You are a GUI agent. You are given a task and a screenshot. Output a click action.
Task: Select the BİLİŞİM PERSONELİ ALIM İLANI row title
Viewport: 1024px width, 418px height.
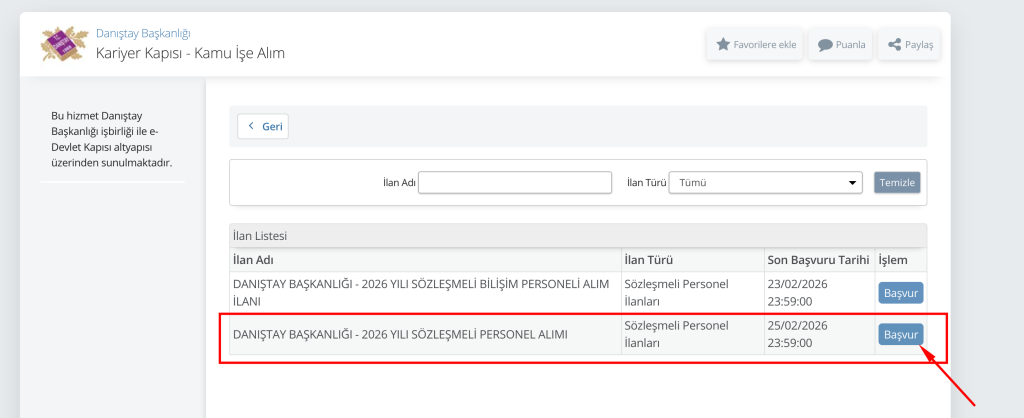(421, 293)
